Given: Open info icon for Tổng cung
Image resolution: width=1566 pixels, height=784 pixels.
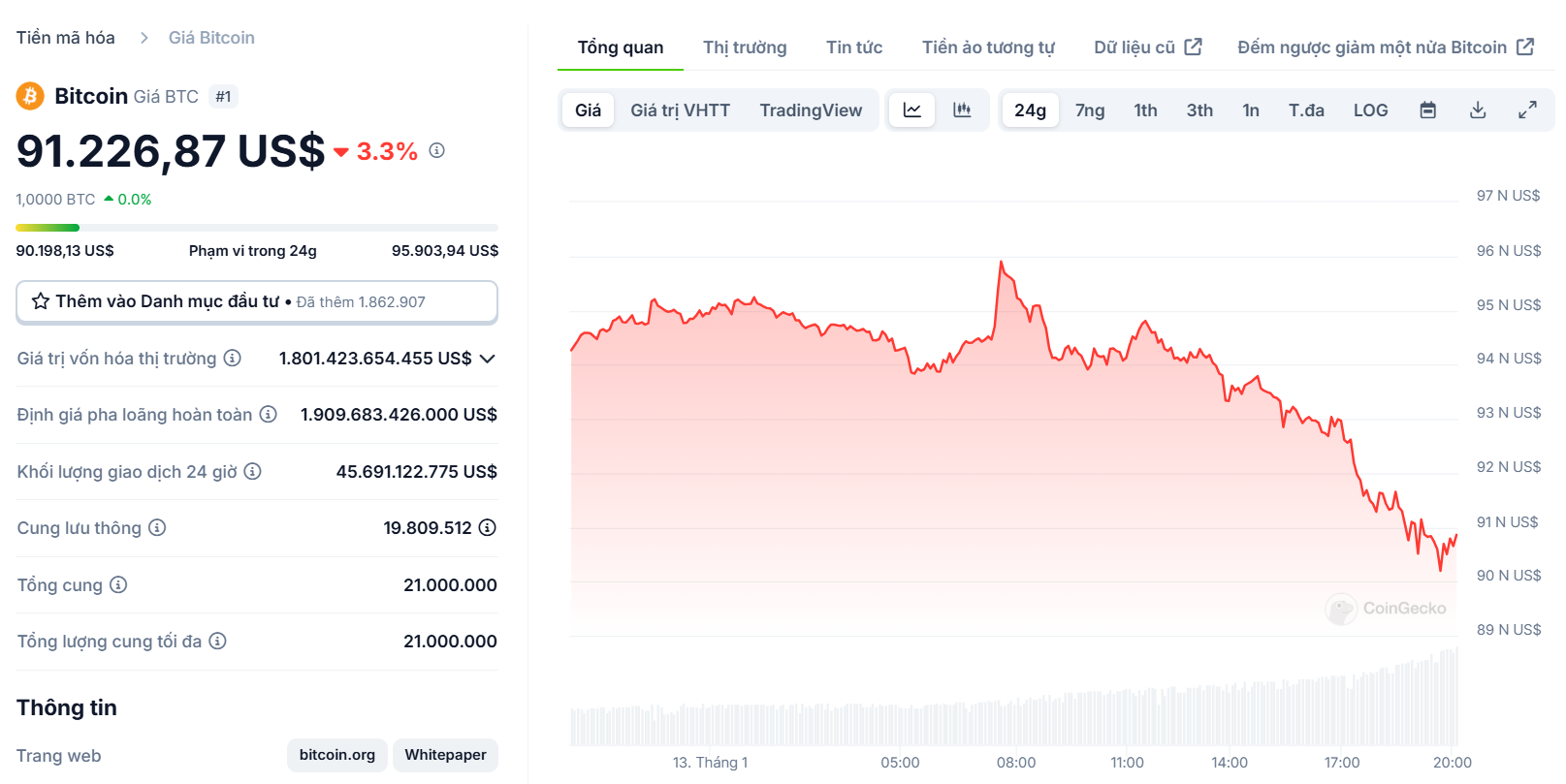Looking at the screenshot, I should click(118, 584).
